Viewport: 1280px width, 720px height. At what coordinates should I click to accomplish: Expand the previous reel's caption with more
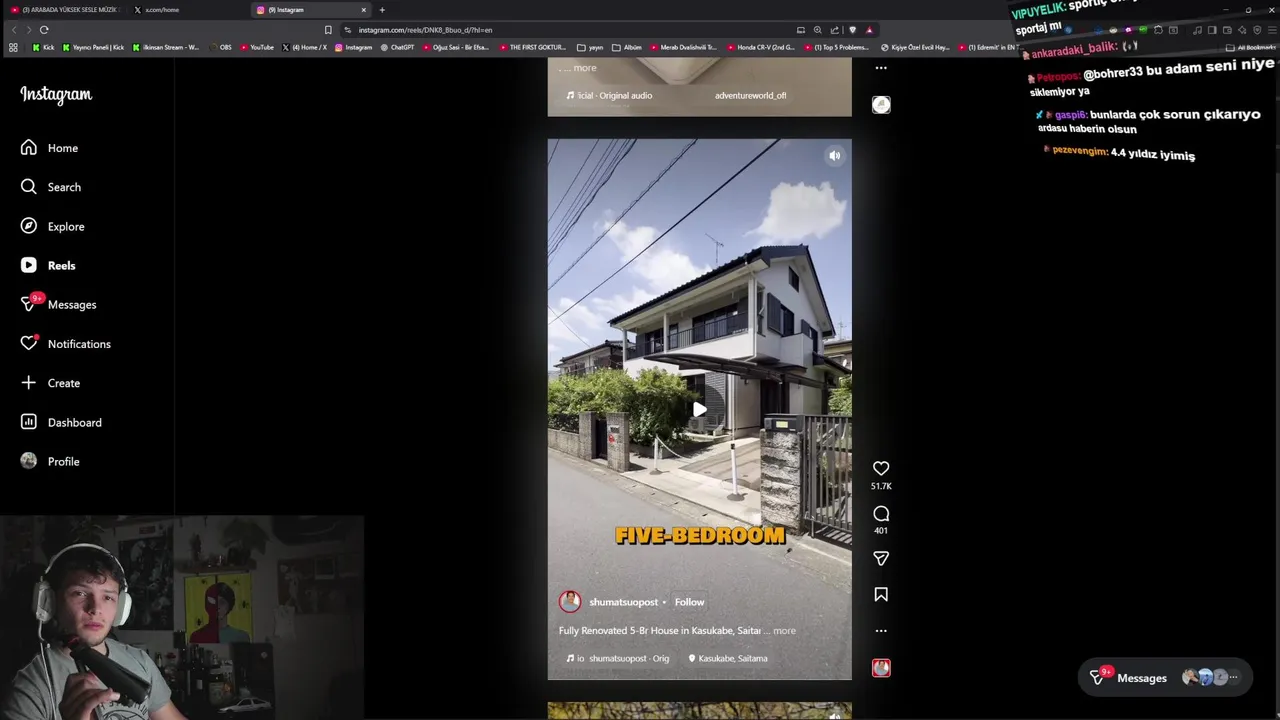584,68
